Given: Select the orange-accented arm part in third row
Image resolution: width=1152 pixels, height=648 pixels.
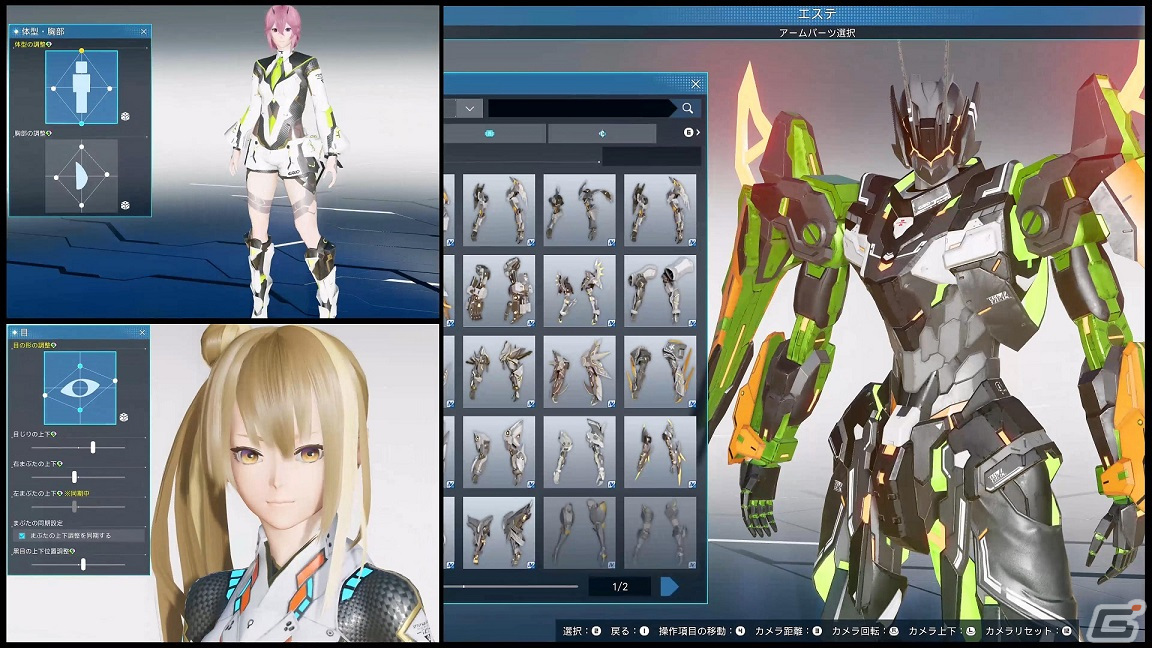Looking at the screenshot, I should tap(660, 372).
